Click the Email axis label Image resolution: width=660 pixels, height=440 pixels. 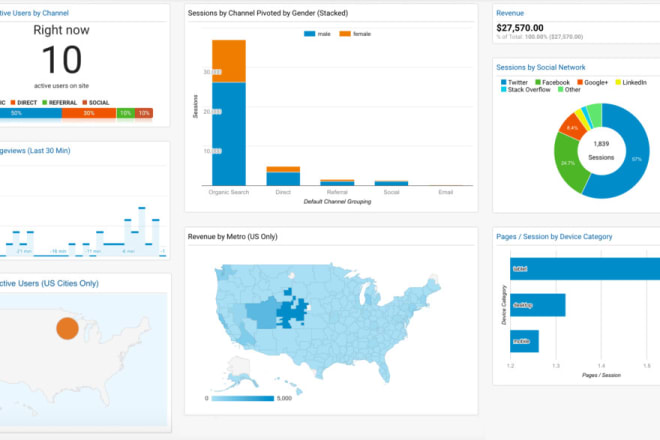pos(446,192)
